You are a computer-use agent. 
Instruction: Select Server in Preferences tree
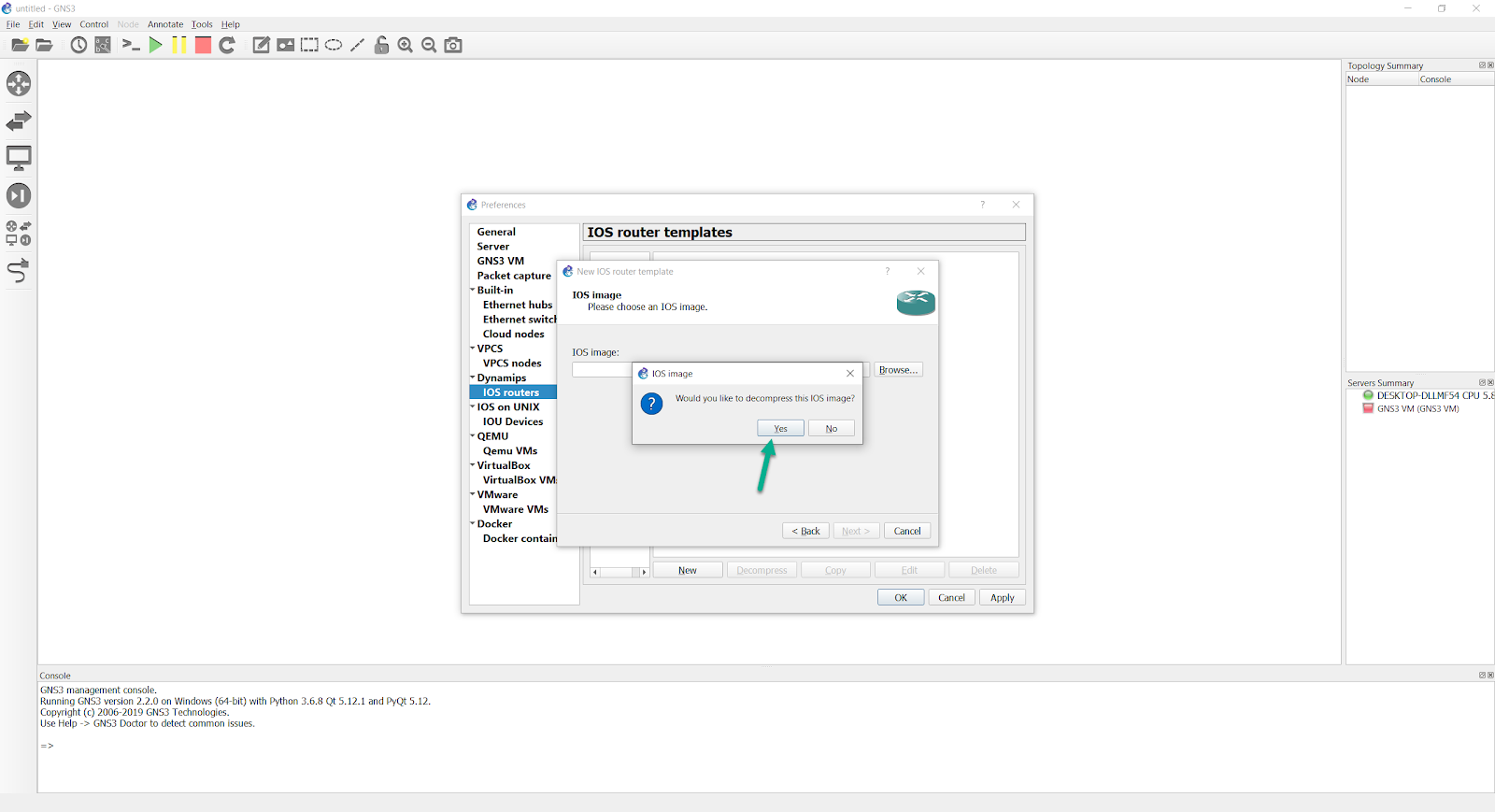pos(493,247)
